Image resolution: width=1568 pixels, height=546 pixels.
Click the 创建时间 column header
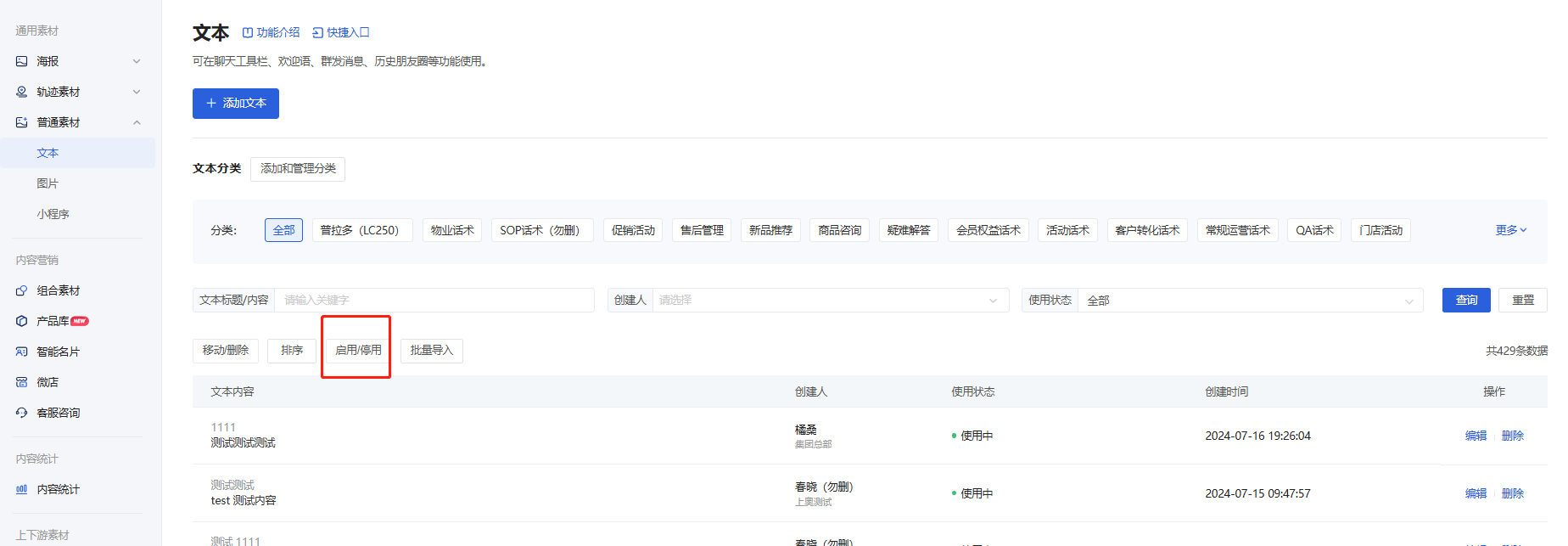tap(1227, 391)
